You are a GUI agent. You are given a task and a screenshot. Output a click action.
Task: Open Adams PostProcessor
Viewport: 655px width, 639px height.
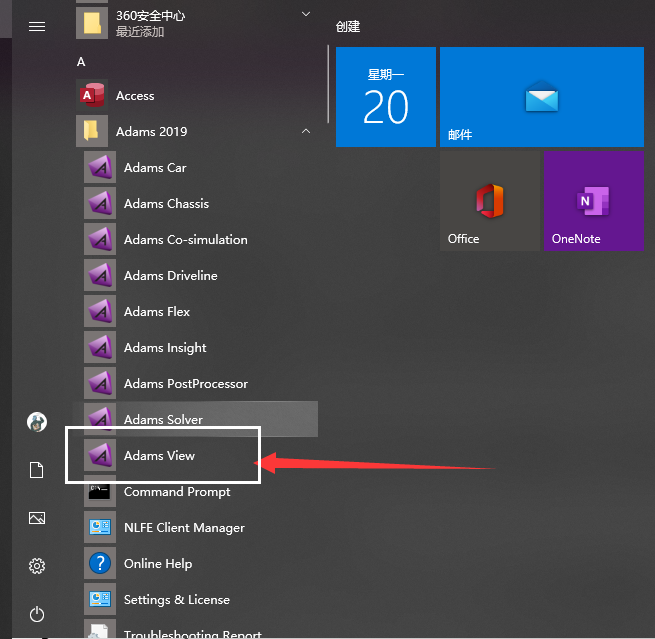(x=185, y=384)
